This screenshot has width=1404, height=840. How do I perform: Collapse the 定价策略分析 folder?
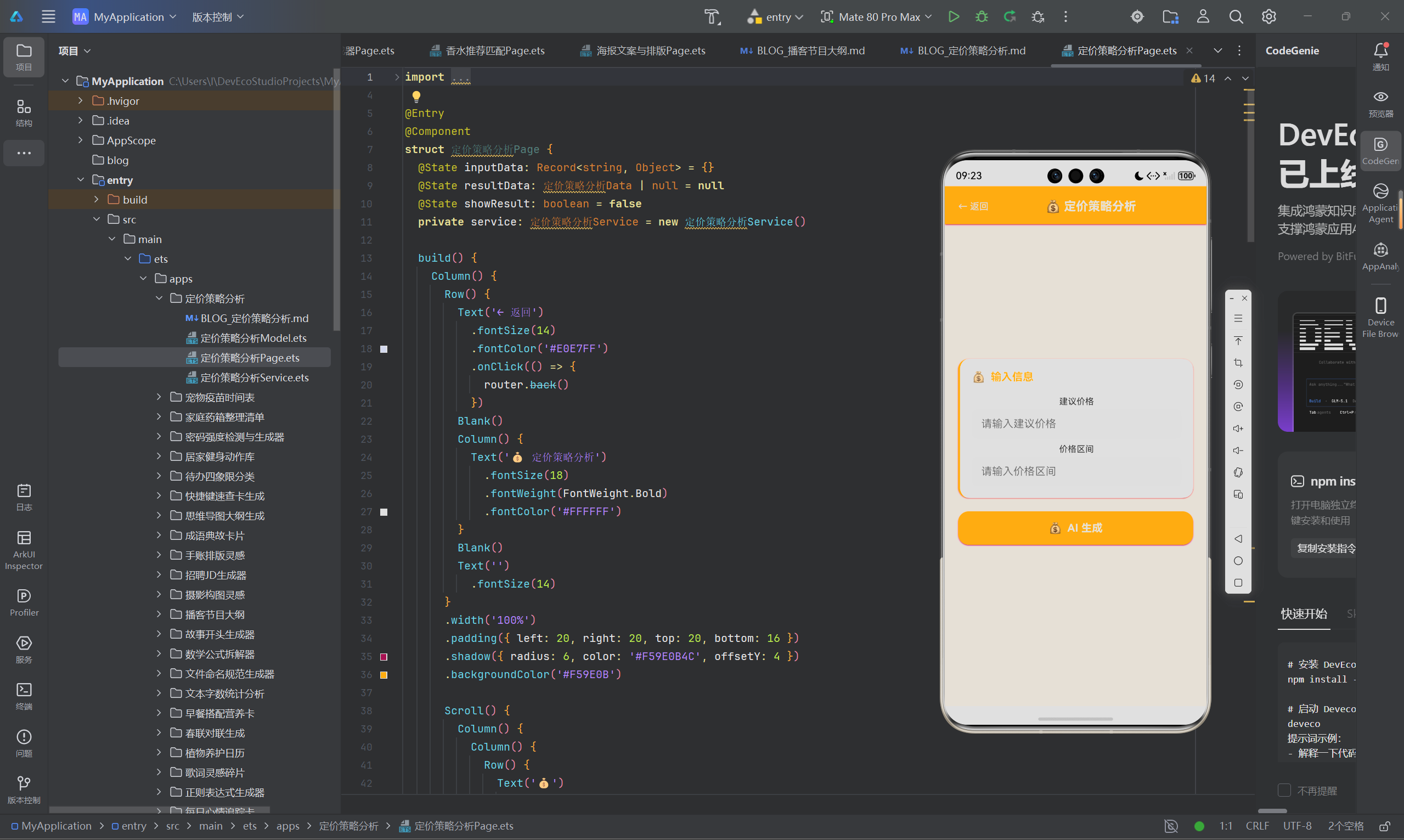[159, 298]
